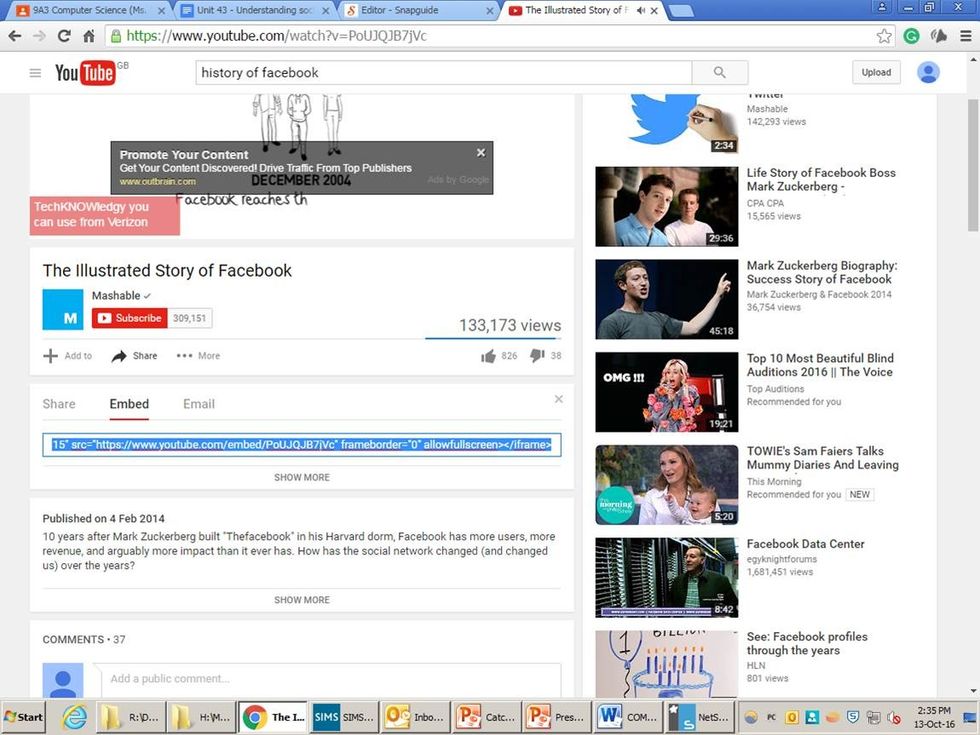Switch to Unit 43 Understanding tab
Screen dimensions: 980x735
click(x=254, y=10)
